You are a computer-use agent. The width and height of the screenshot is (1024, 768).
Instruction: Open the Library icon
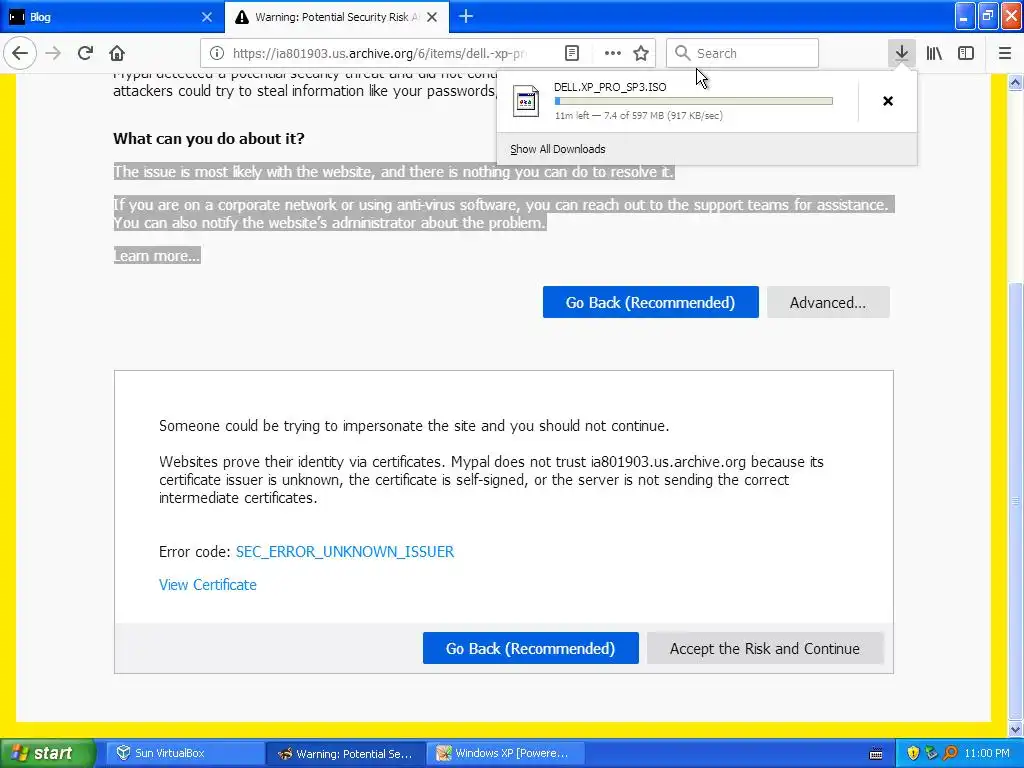click(x=934, y=53)
